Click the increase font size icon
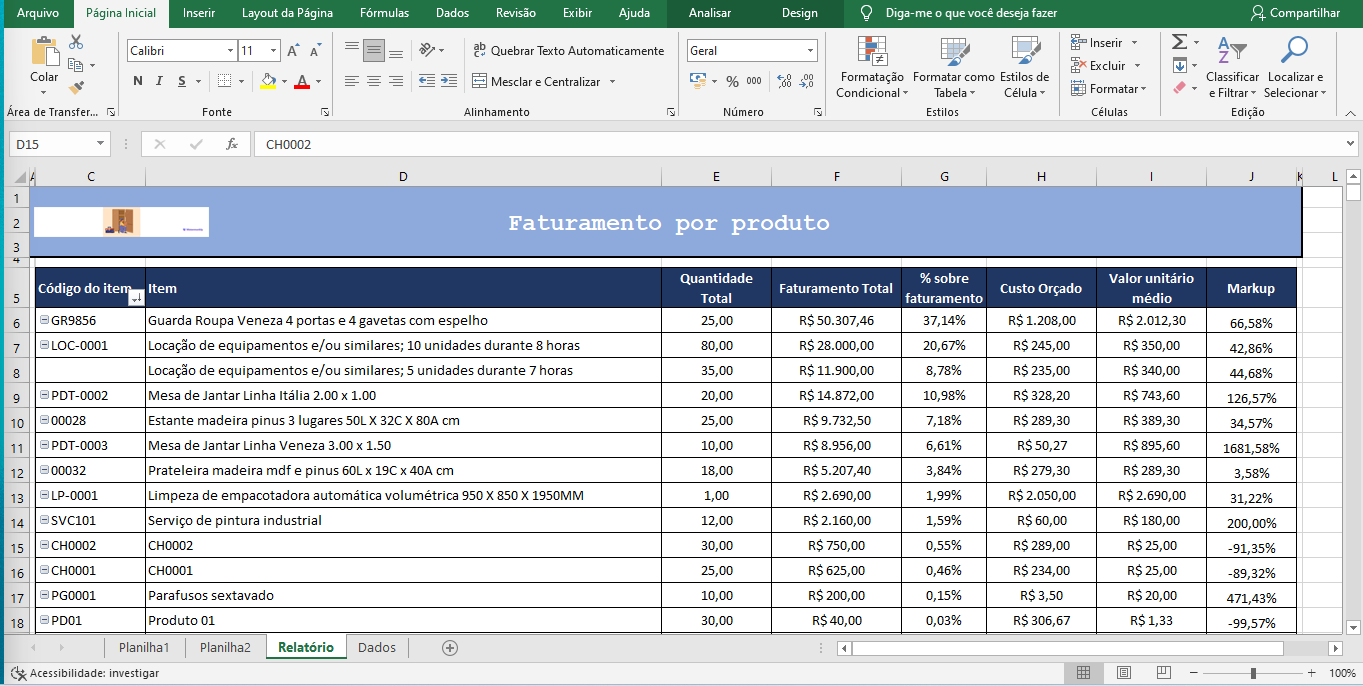The height and width of the screenshot is (686, 1363). point(293,51)
